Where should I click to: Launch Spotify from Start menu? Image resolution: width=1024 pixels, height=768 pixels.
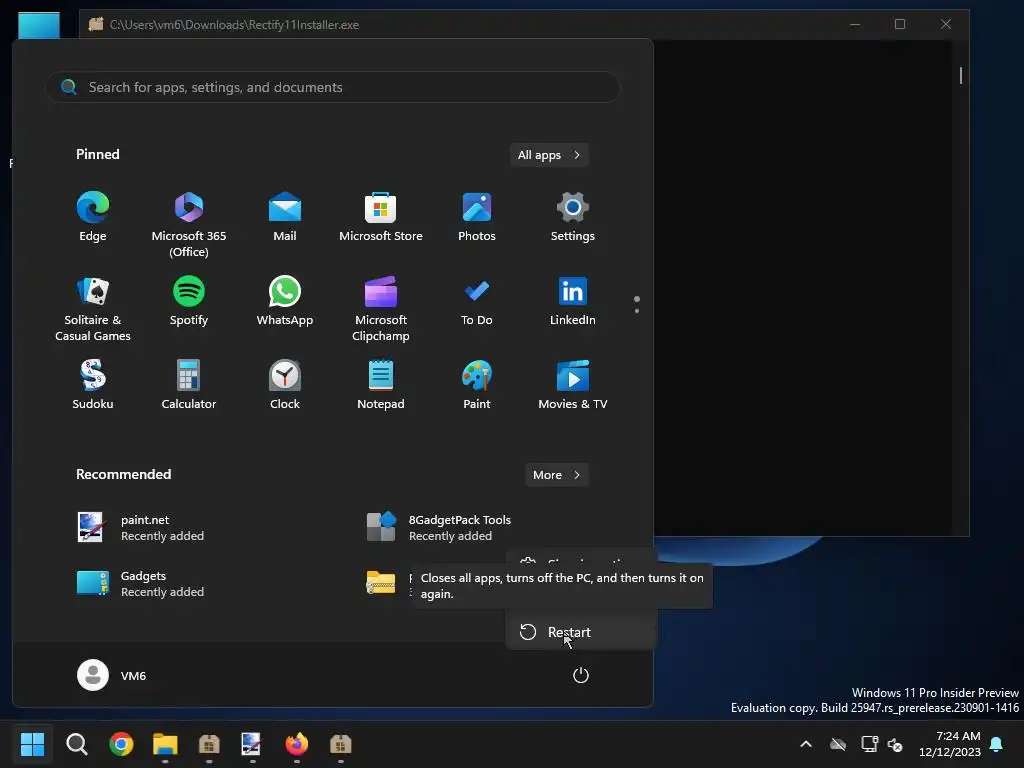[189, 300]
